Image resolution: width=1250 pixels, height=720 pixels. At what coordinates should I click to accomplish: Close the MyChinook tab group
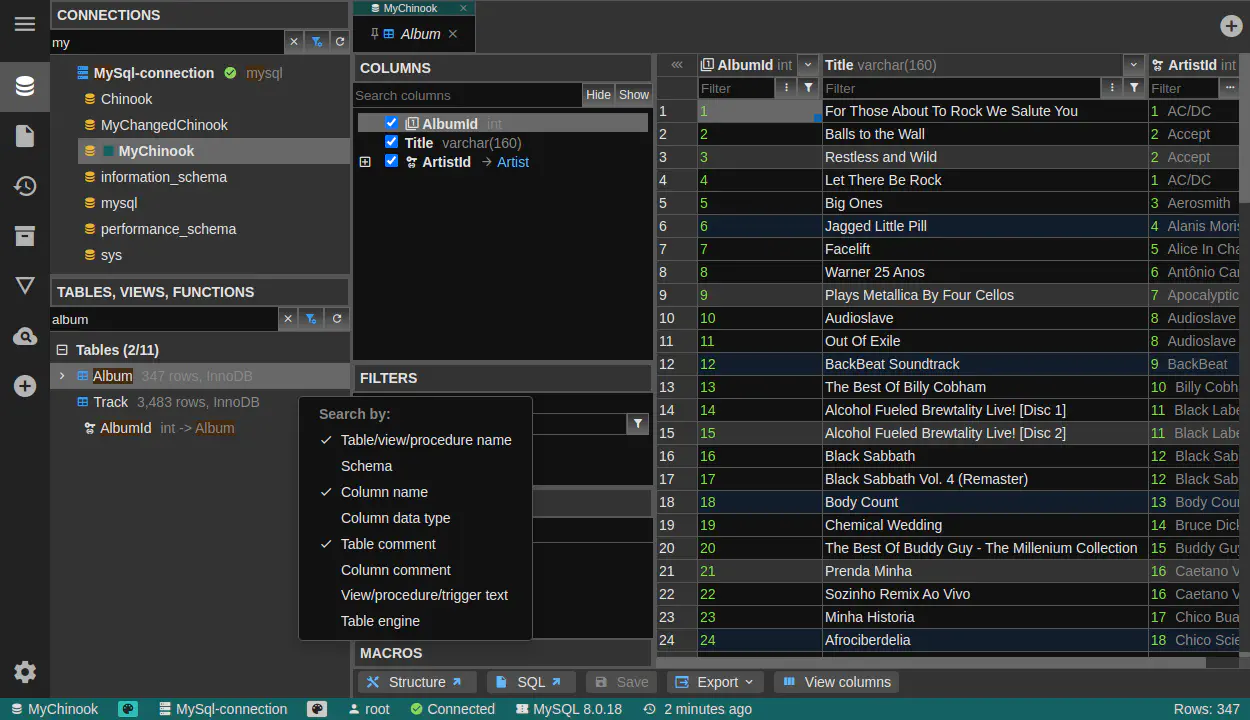click(x=463, y=8)
